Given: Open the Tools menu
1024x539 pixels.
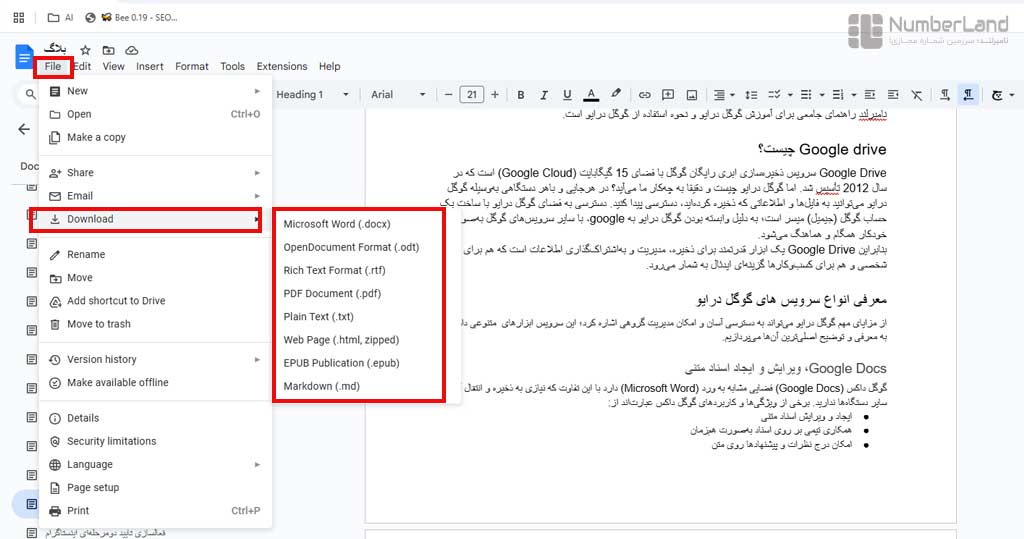Looking at the screenshot, I should (232, 67).
